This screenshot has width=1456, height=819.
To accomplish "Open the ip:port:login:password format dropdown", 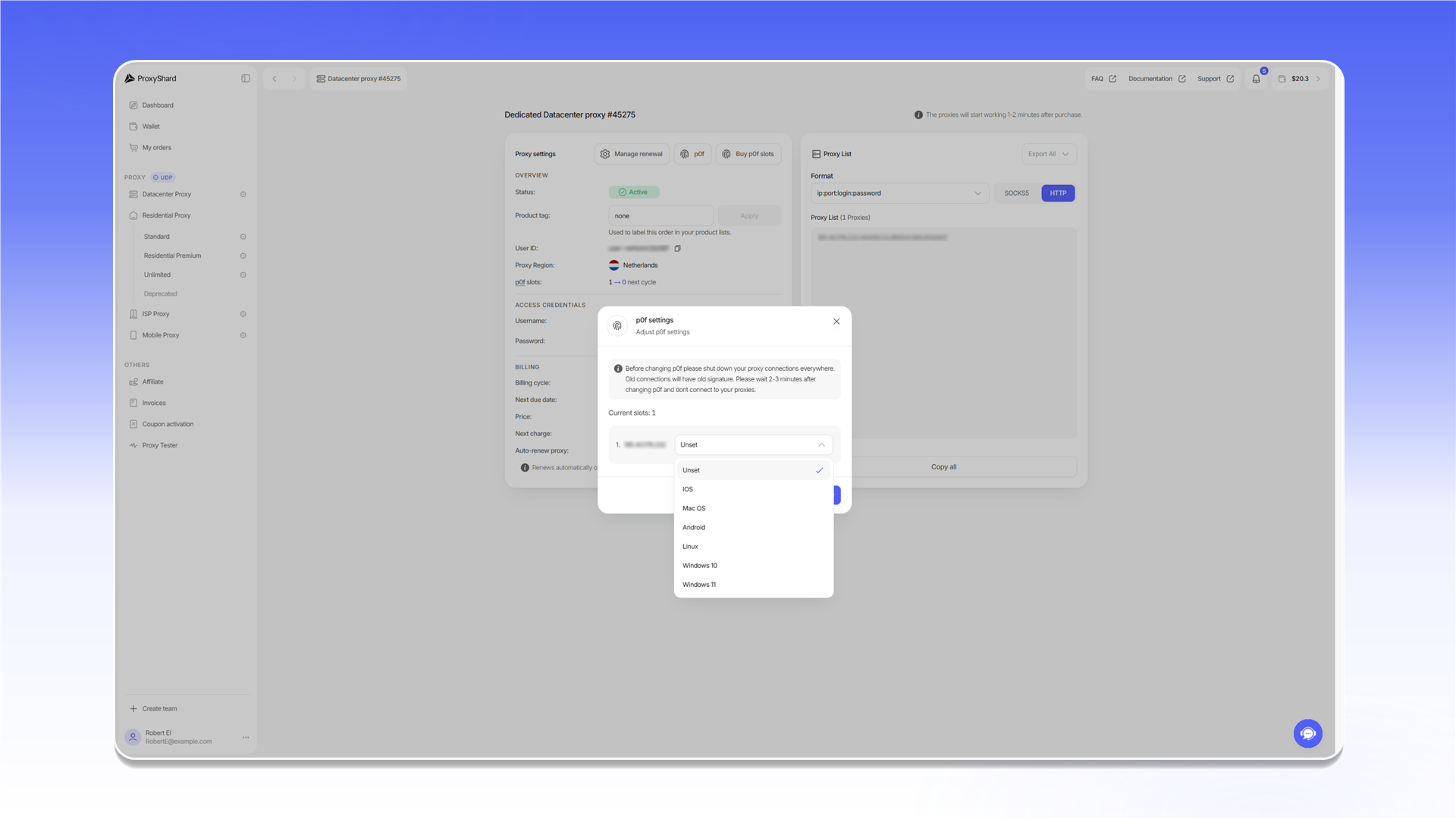I will 899,193.
